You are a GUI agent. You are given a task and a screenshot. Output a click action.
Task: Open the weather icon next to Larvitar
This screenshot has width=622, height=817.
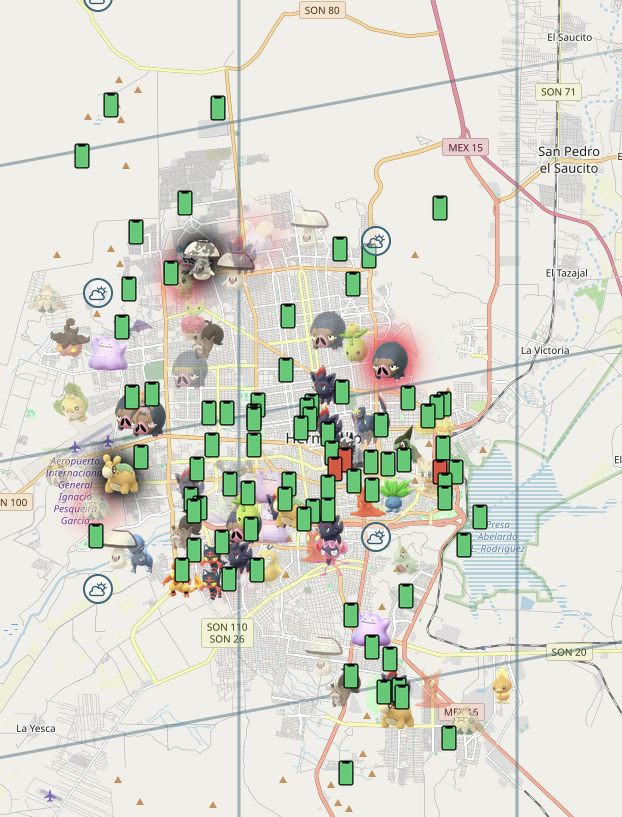click(376, 537)
